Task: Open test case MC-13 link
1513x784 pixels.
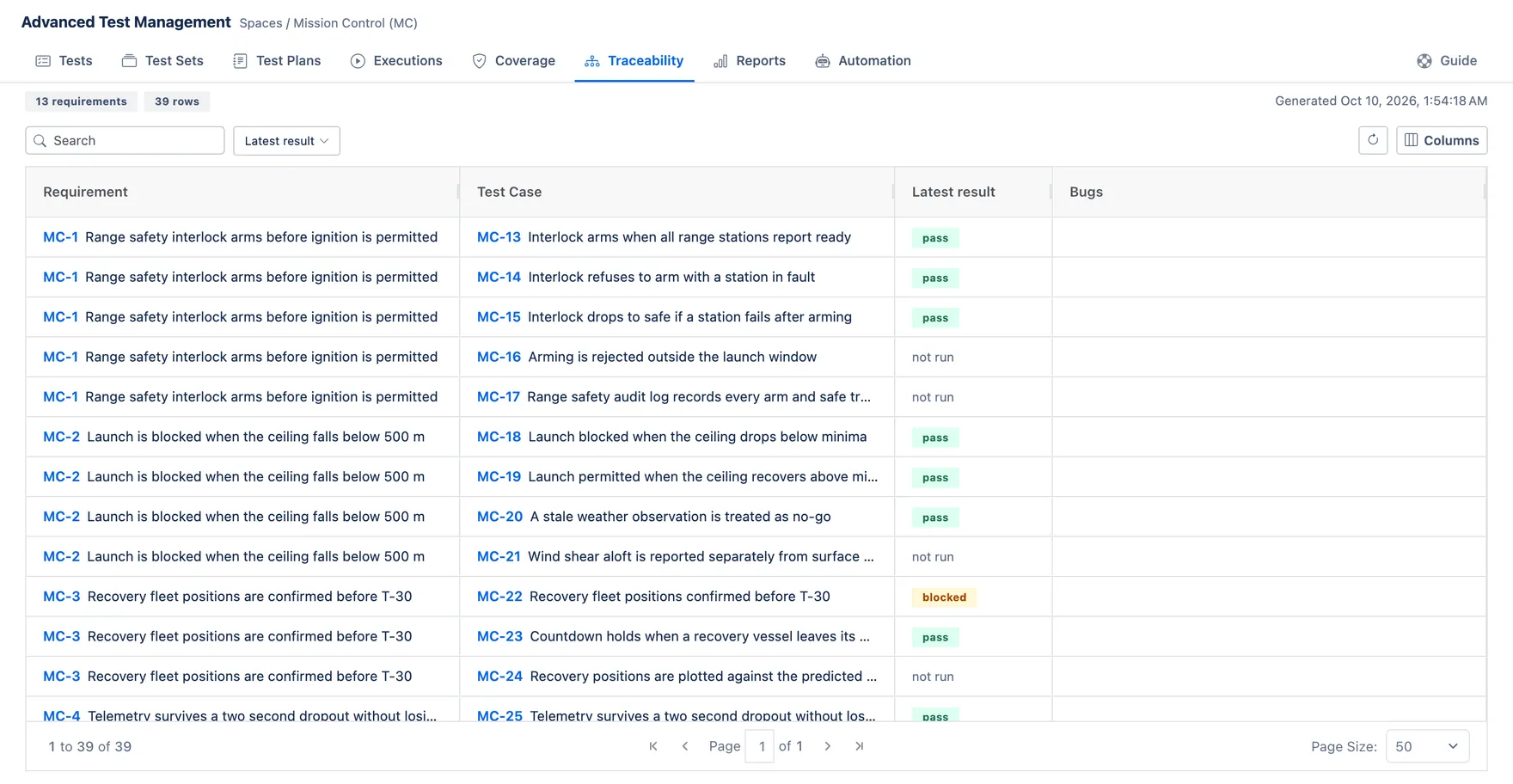Action: click(x=499, y=237)
